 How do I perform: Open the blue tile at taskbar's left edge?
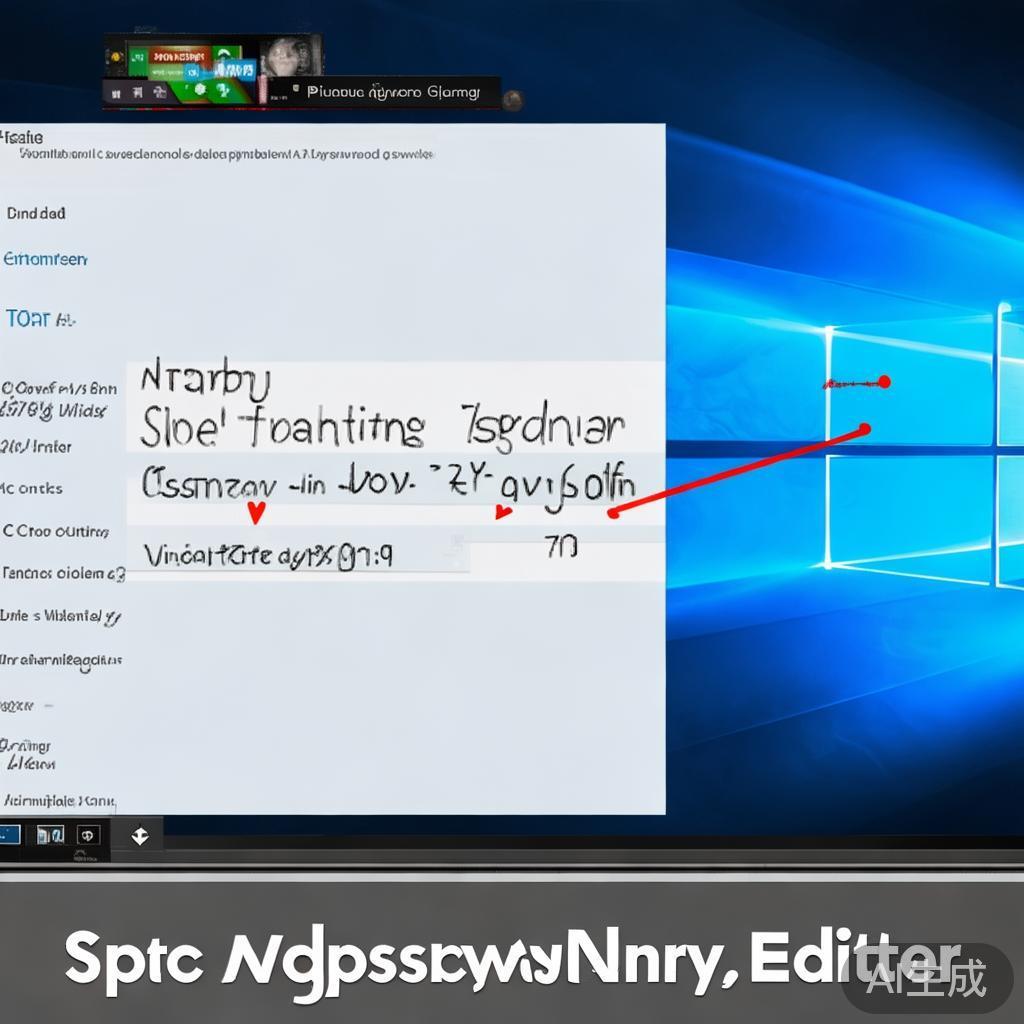click(x=10, y=833)
